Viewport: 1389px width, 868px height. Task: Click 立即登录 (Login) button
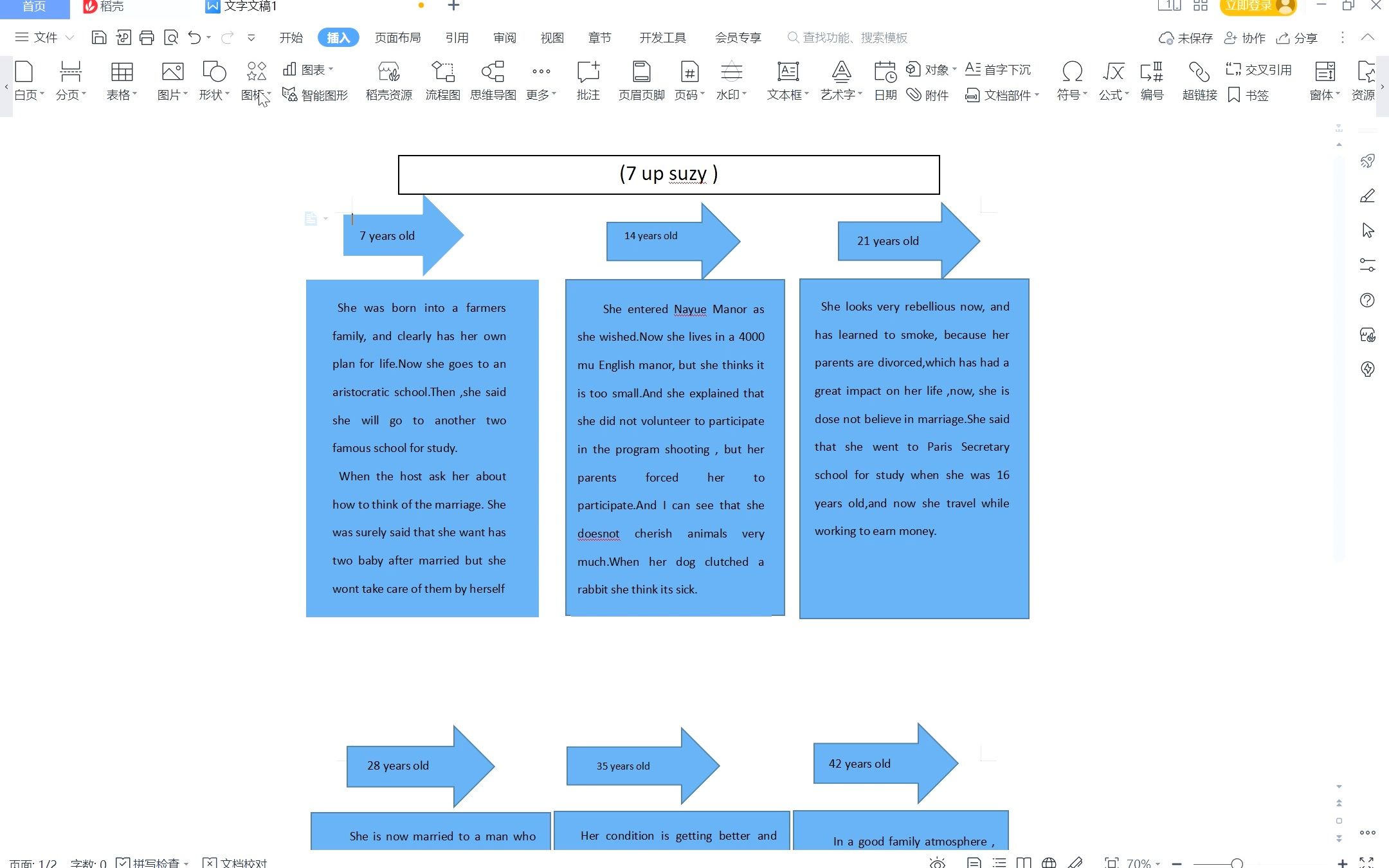pyautogui.click(x=1255, y=7)
